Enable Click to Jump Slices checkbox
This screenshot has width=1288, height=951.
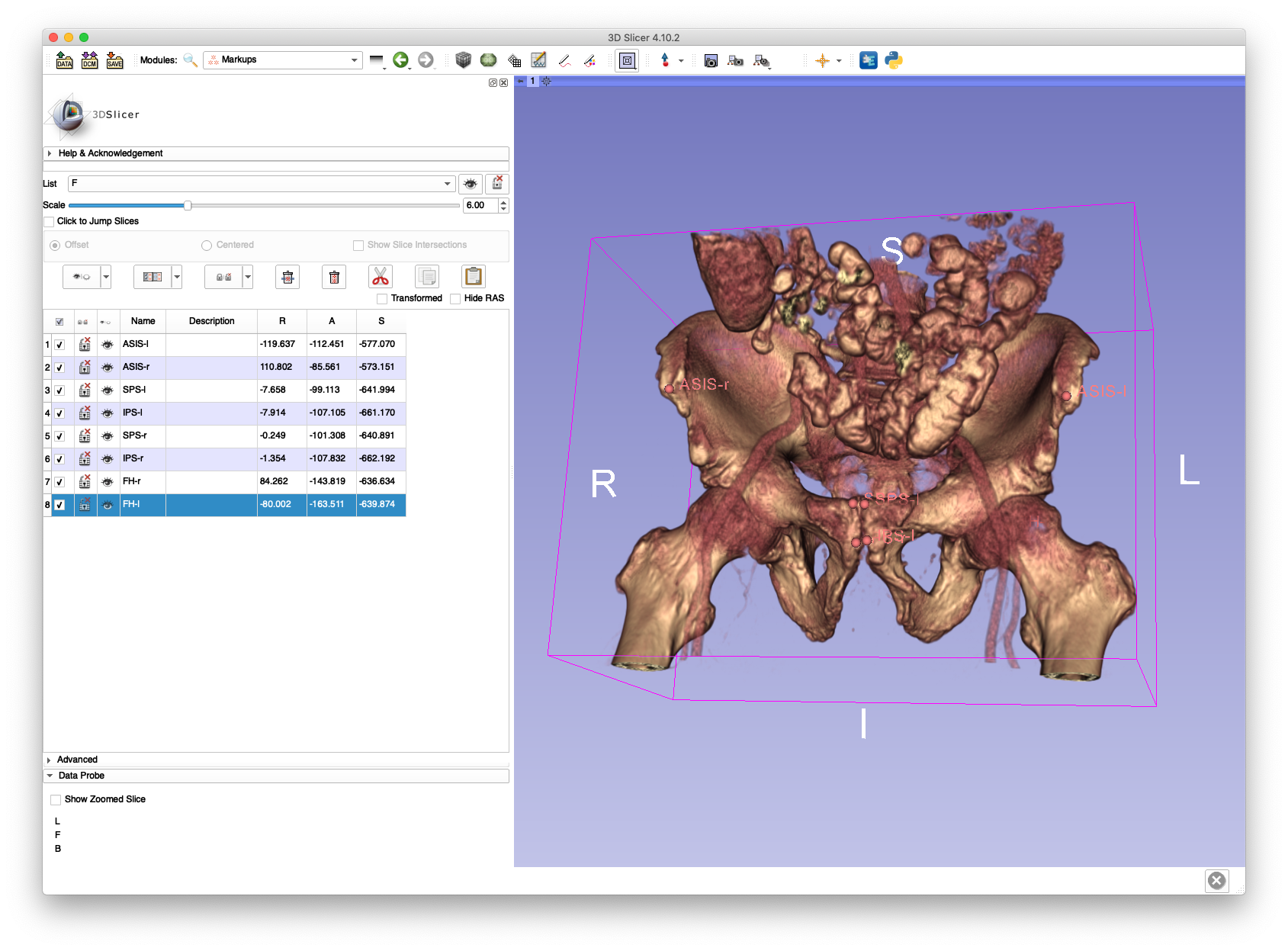point(49,222)
